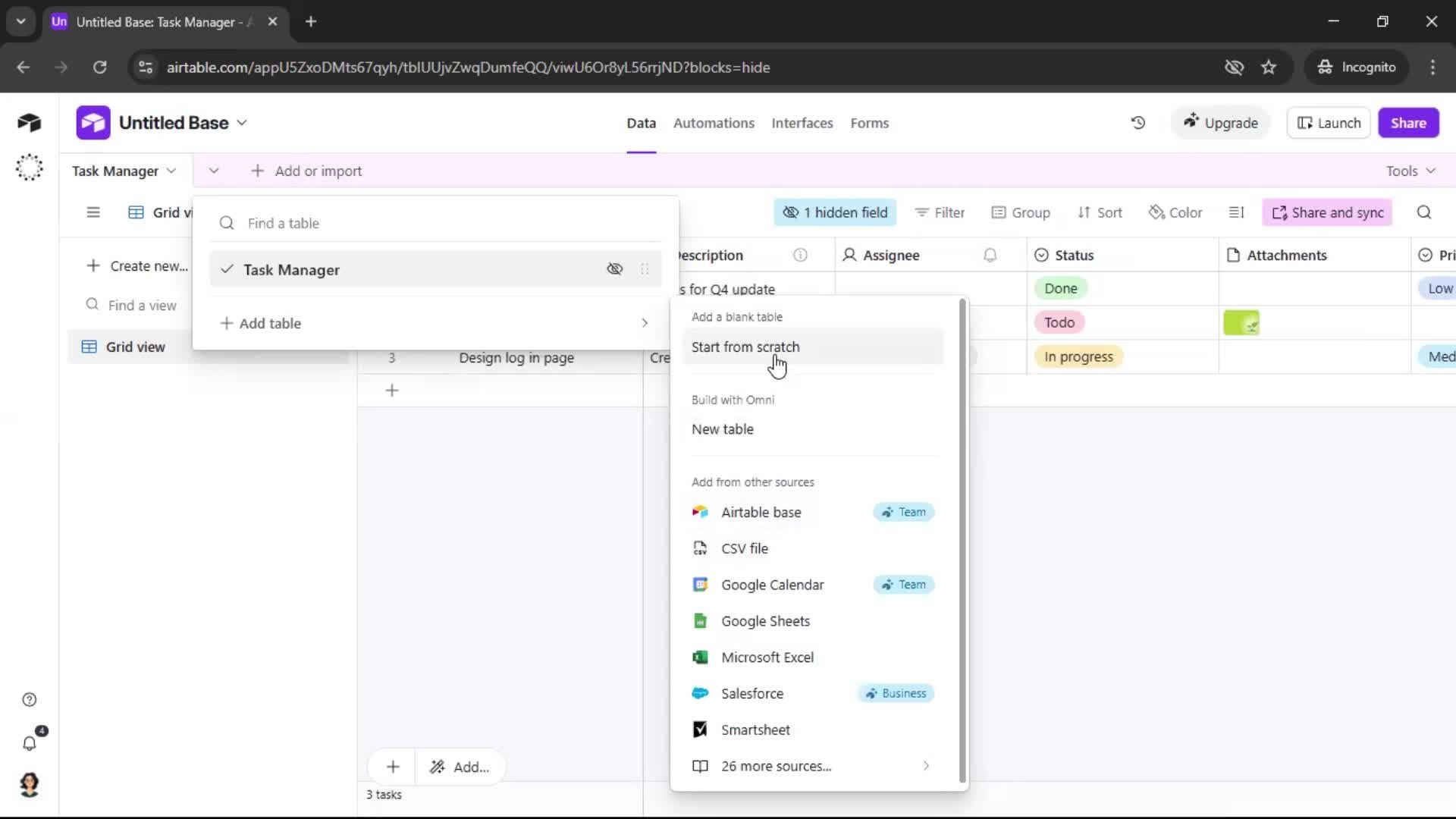Click the Upgrade button
1456x819 pixels.
(1220, 123)
